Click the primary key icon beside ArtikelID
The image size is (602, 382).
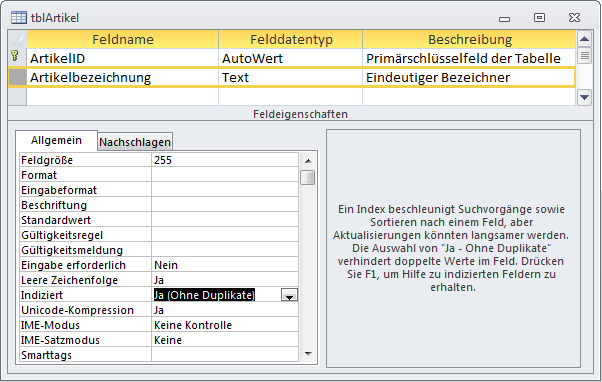pyautogui.click(x=15, y=56)
